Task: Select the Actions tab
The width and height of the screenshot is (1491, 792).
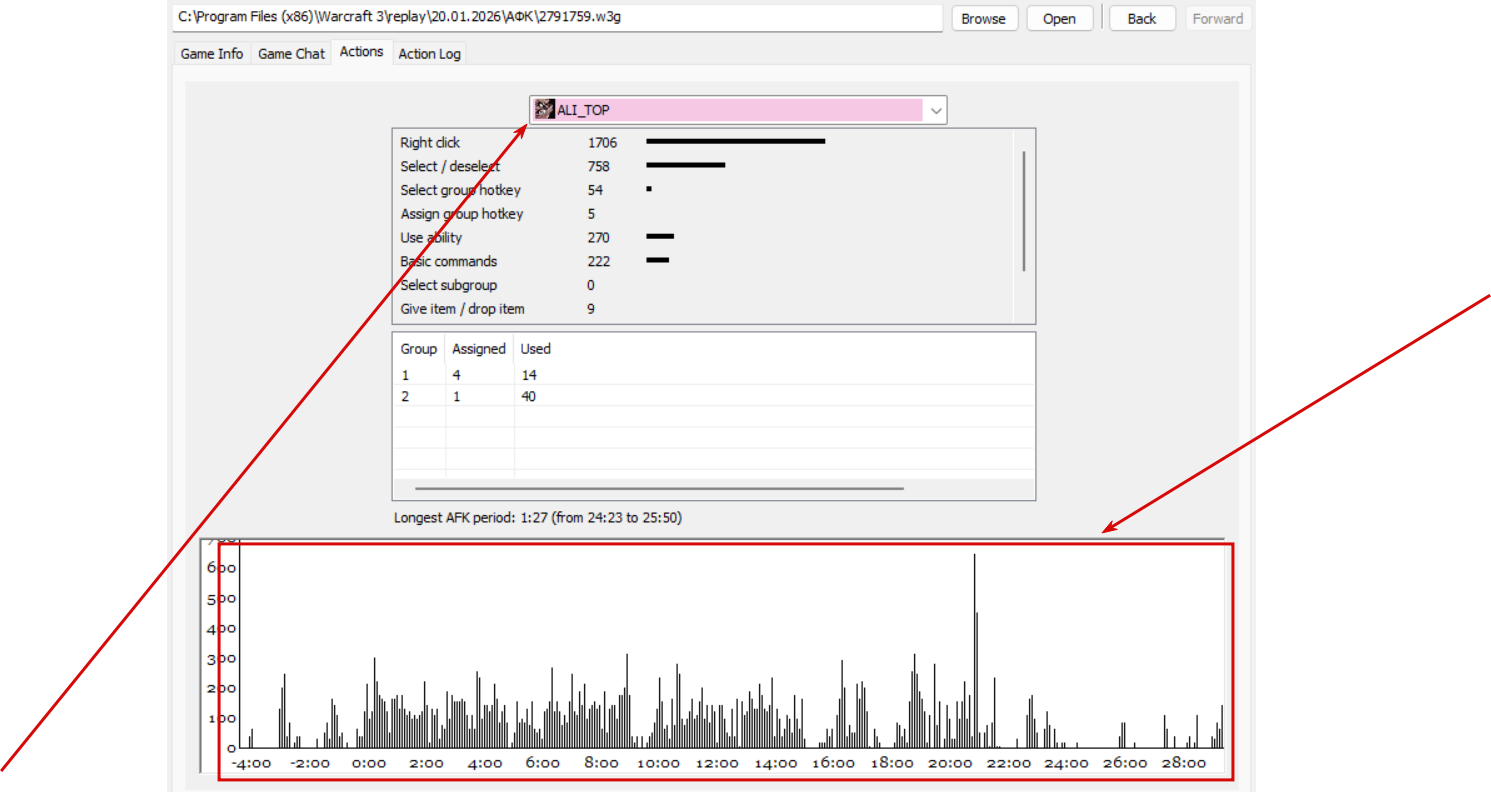Action: pos(362,52)
